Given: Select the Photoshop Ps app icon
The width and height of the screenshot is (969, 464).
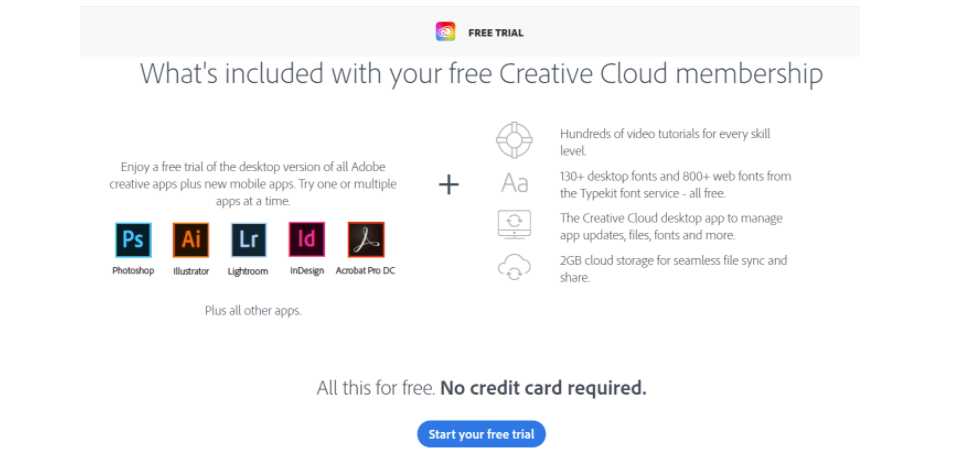Looking at the screenshot, I should click(x=133, y=240).
